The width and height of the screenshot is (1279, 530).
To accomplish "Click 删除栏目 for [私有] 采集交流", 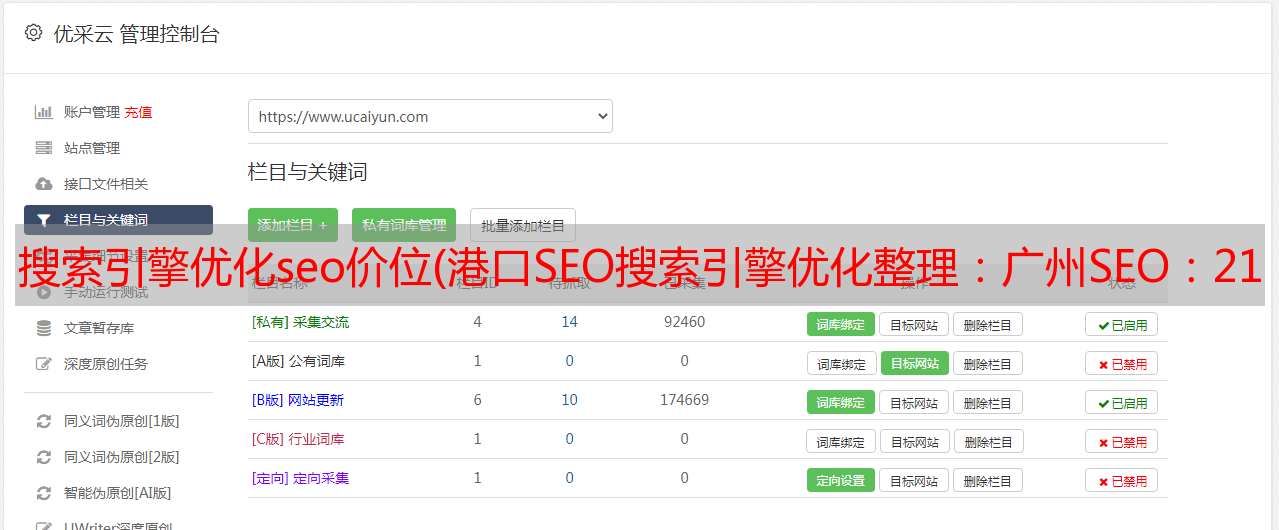I will [987, 324].
